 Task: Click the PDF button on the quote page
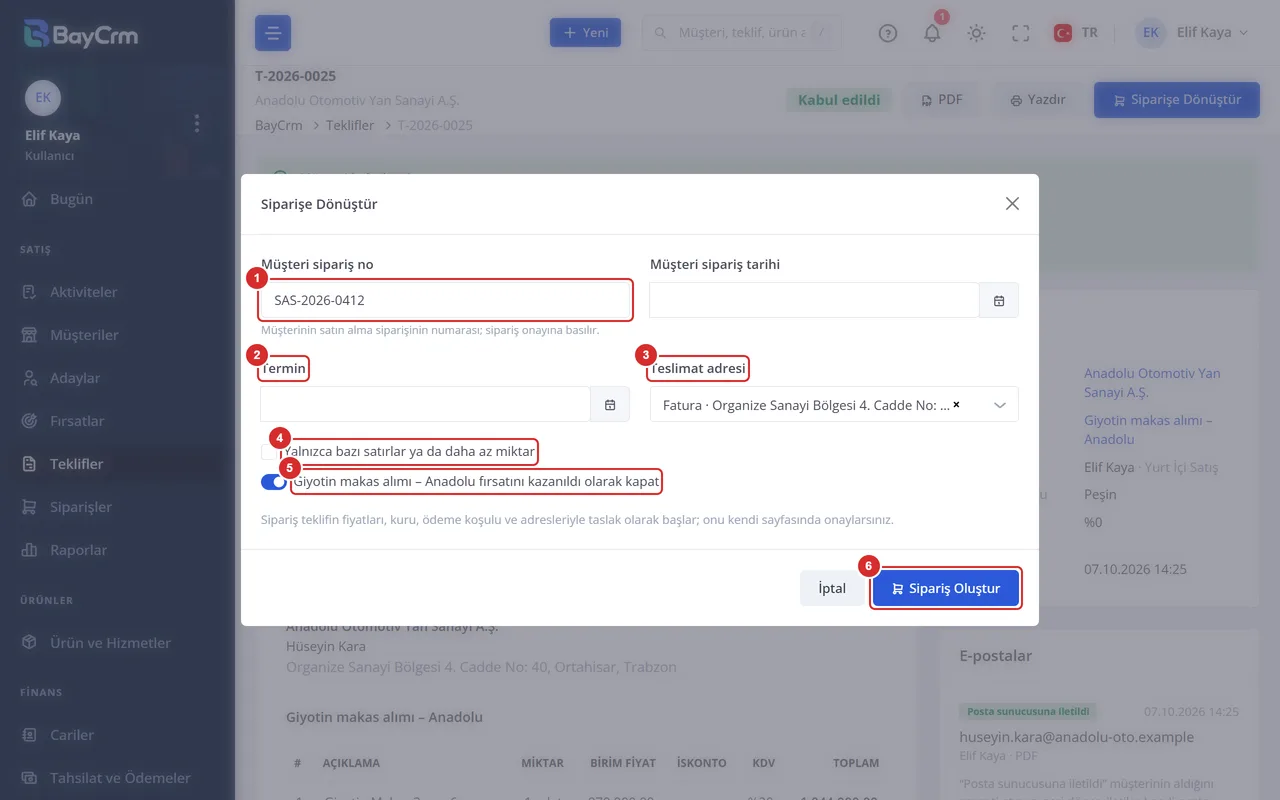click(941, 100)
